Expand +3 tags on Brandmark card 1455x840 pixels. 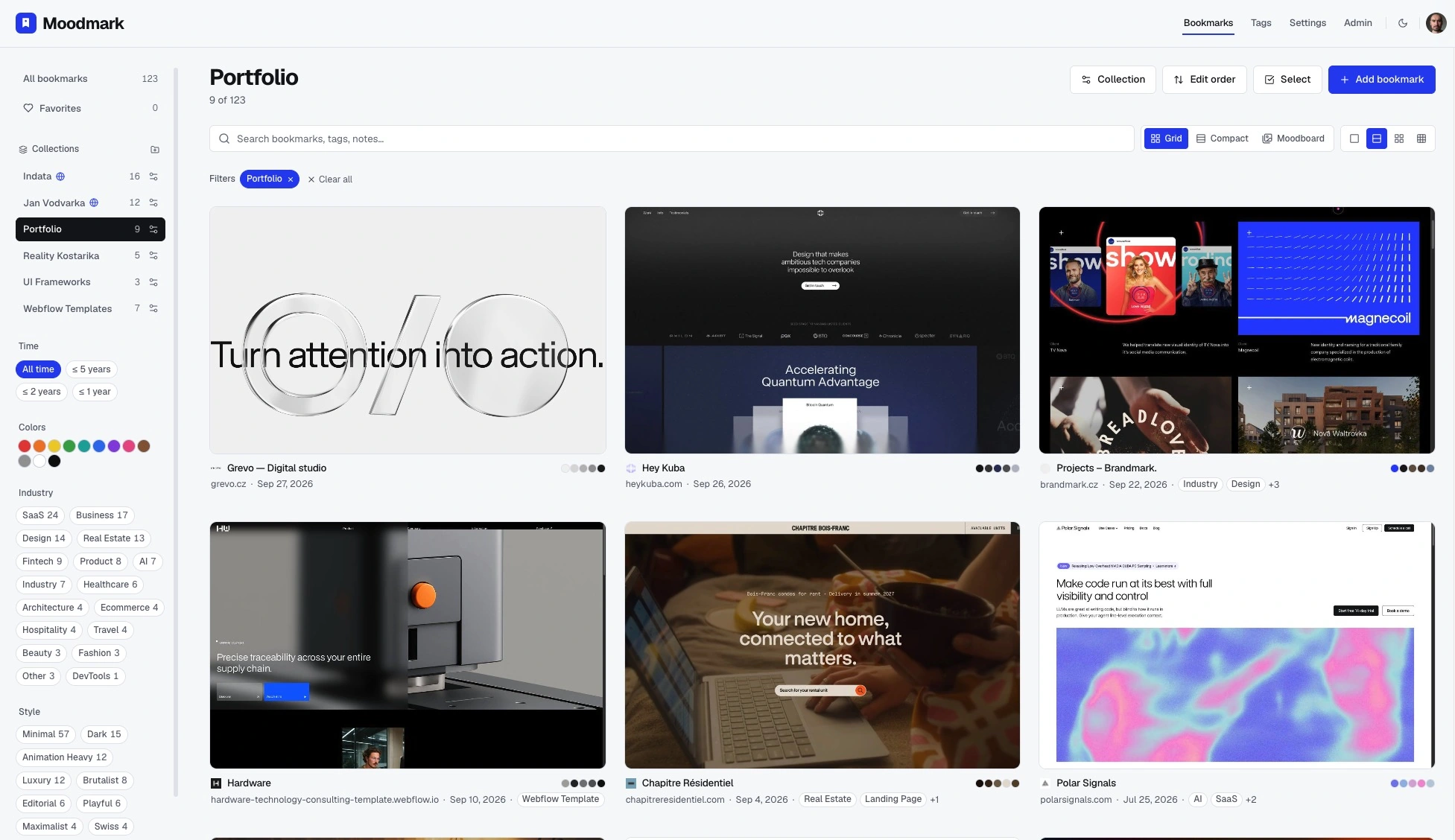[x=1274, y=485]
